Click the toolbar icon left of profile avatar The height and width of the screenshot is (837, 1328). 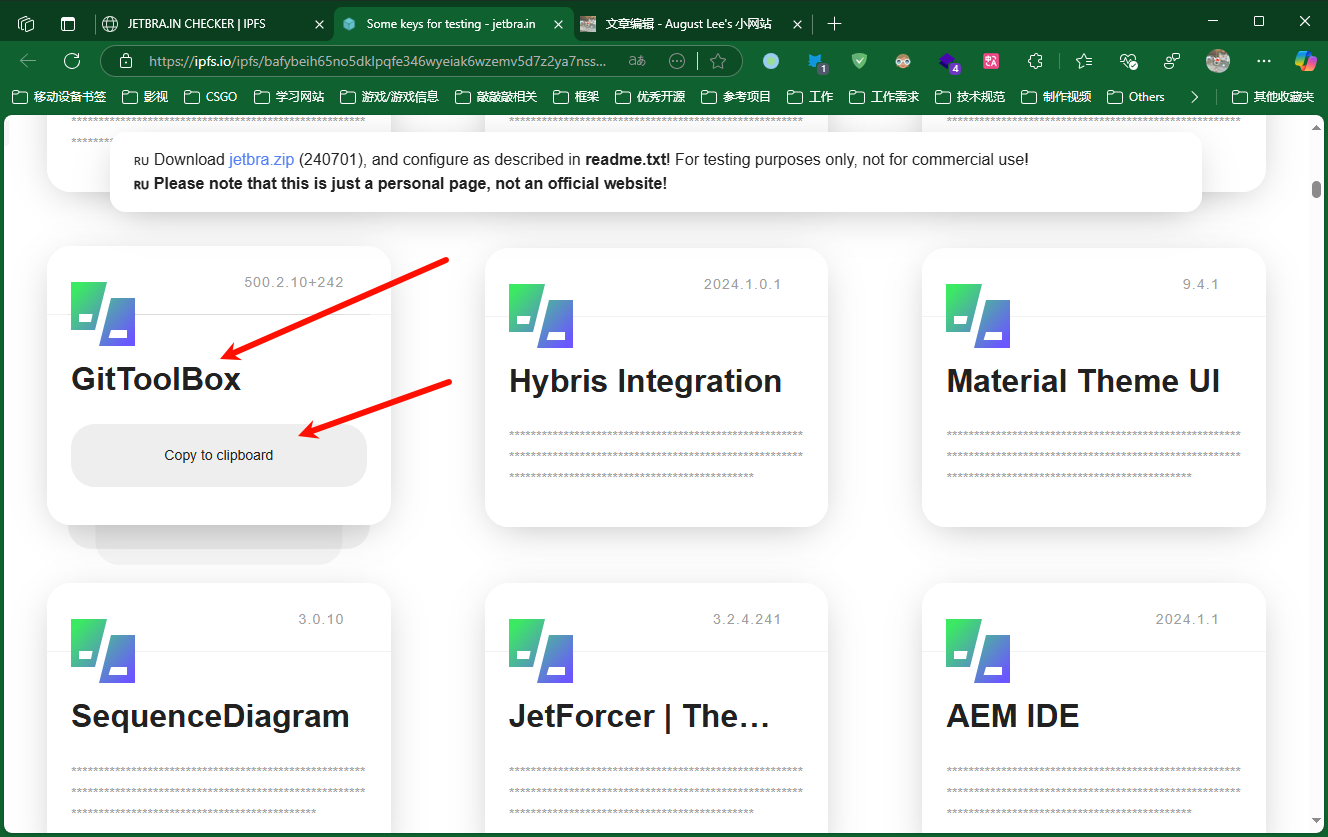coord(1172,61)
